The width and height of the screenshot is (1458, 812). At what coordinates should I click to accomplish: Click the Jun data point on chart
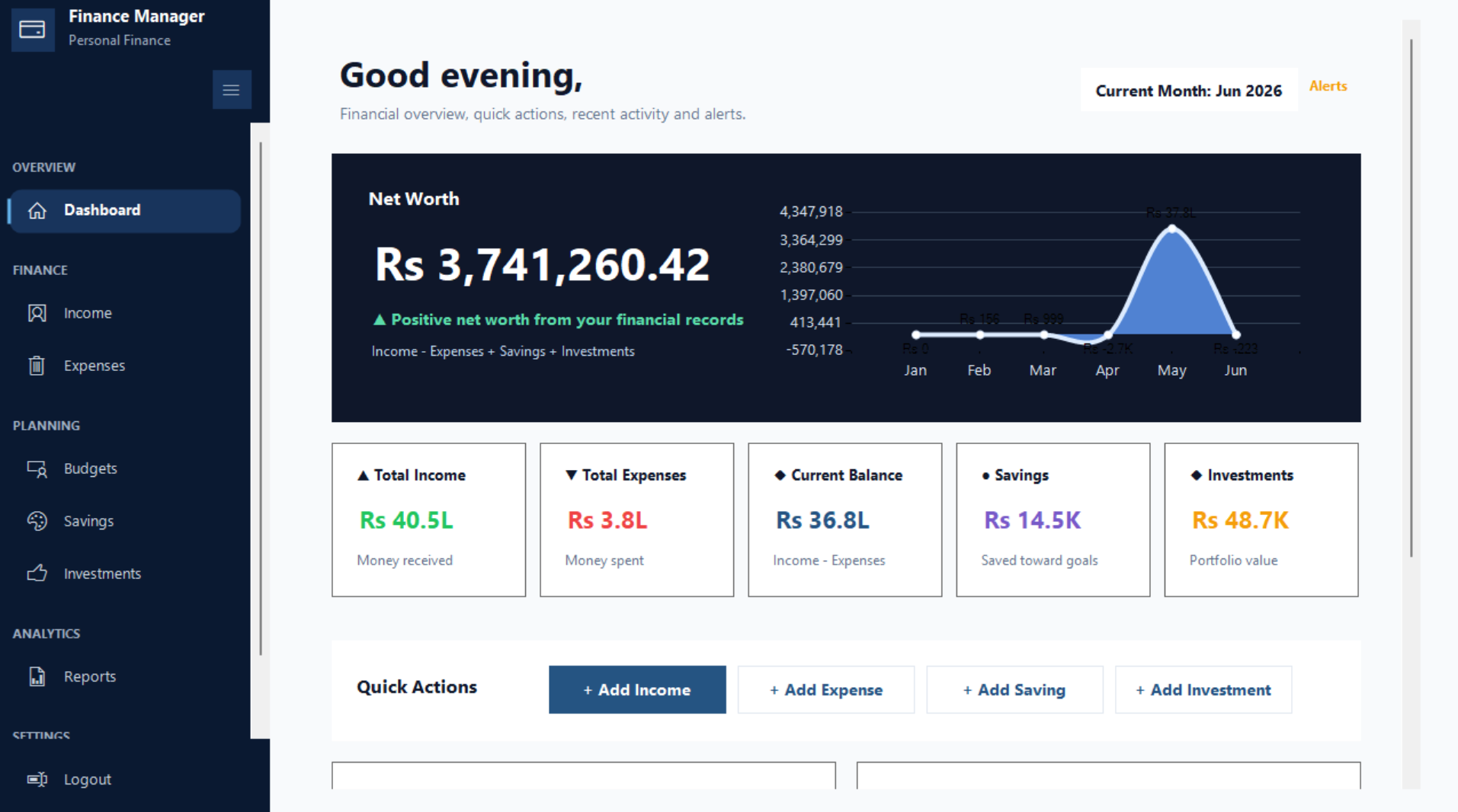pos(1236,335)
